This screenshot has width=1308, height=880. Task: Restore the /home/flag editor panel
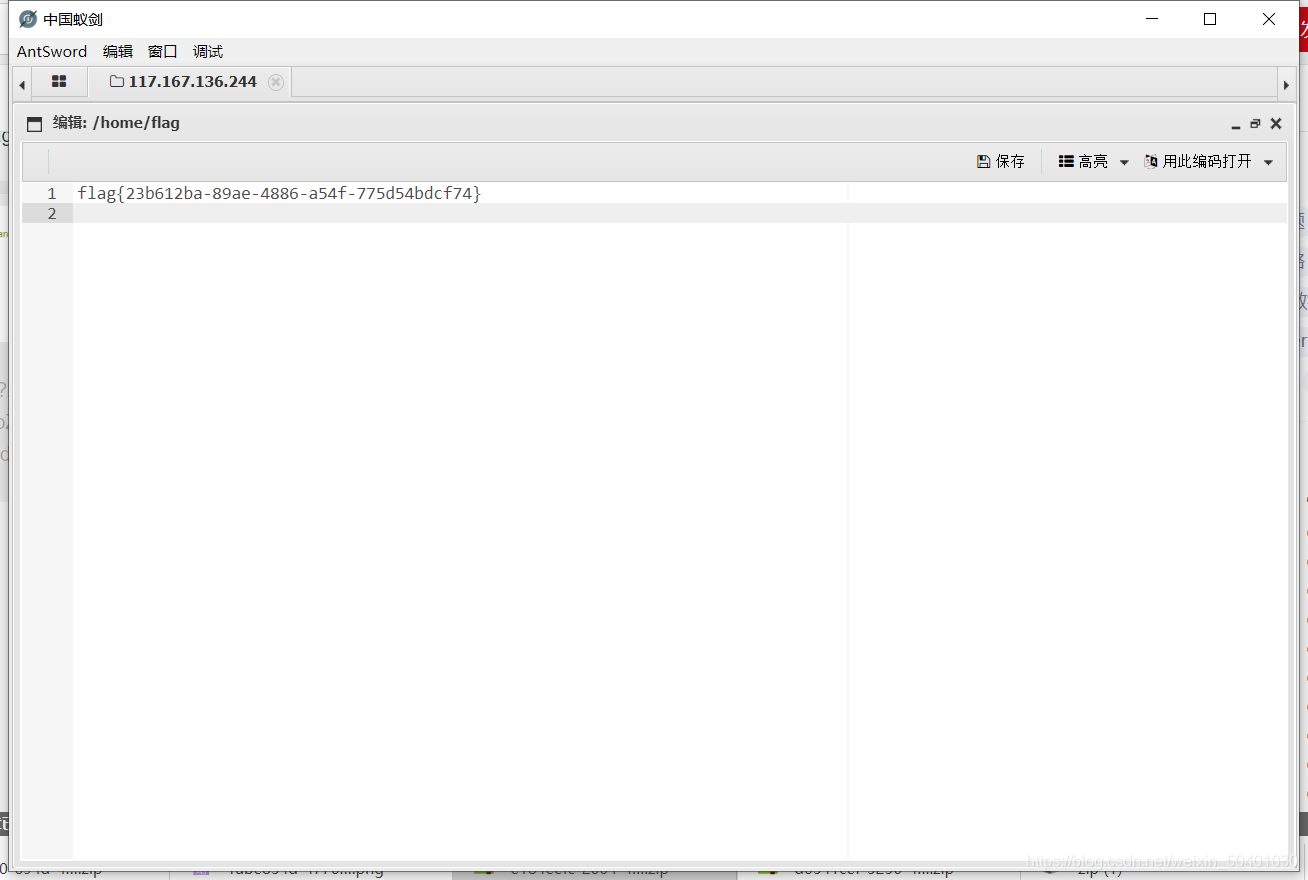tap(1255, 124)
